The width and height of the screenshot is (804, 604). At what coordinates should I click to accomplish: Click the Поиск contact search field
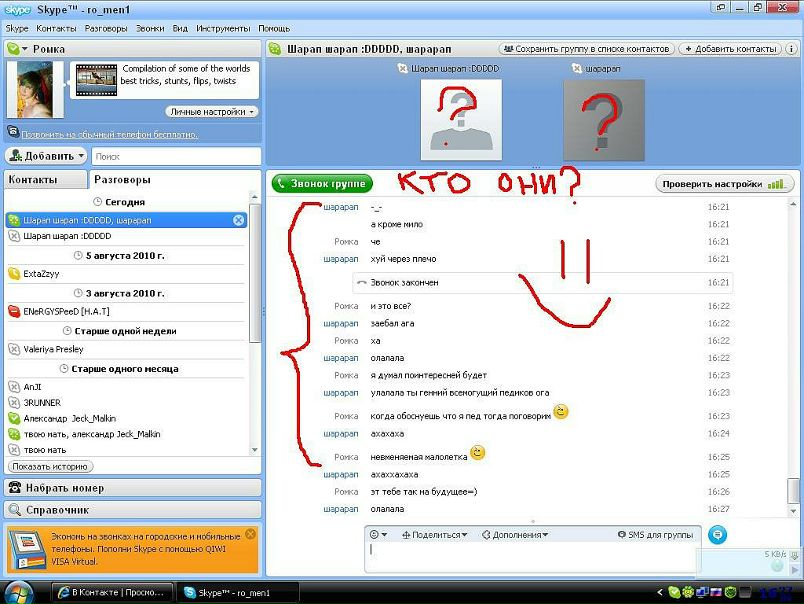[175, 156]
